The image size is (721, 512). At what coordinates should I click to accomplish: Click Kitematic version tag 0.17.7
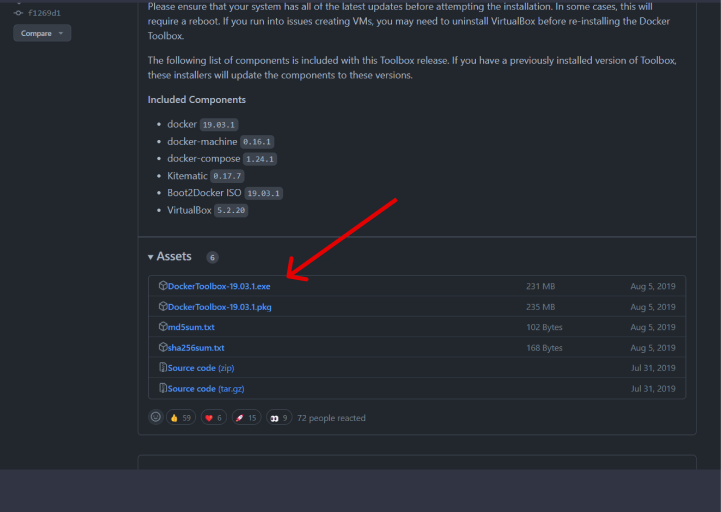pos(227,176)
